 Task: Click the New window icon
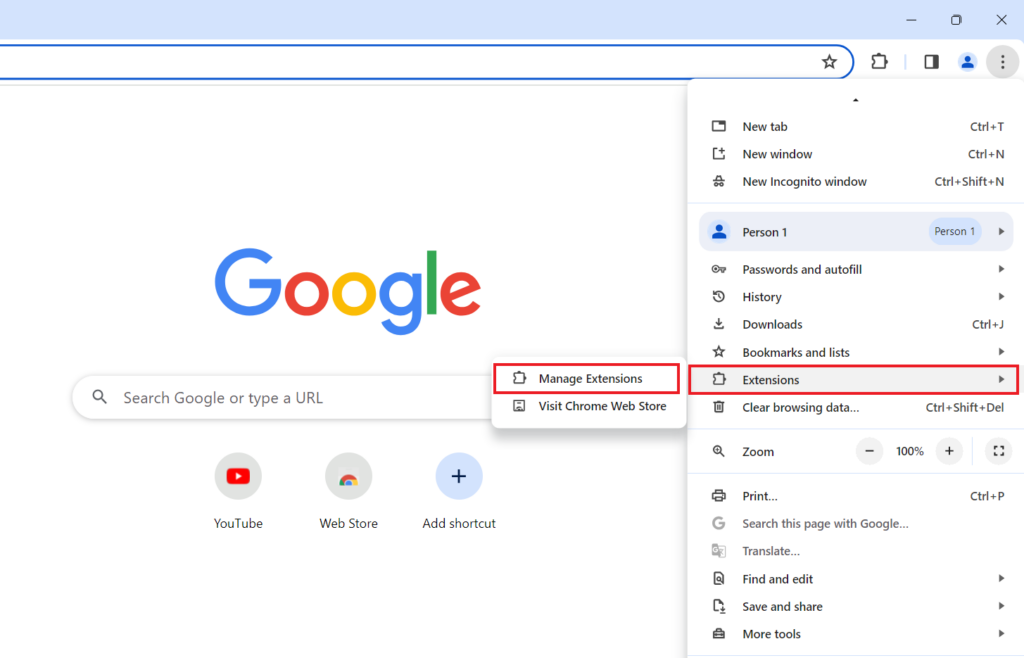click(x=718, y=153)
